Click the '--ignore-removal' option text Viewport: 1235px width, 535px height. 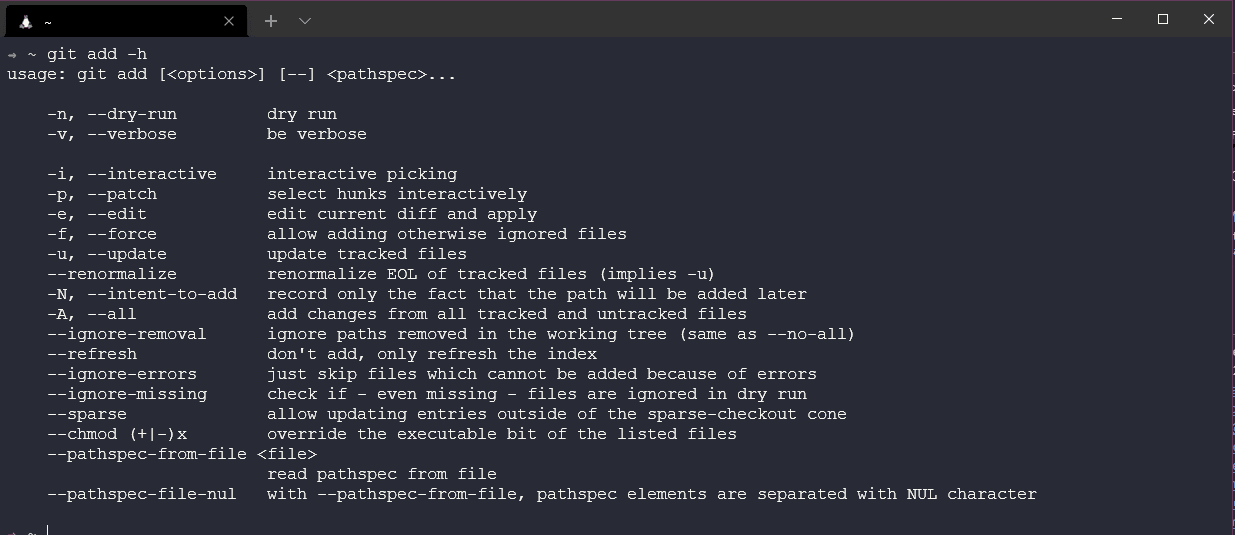(x=127, y=334)
